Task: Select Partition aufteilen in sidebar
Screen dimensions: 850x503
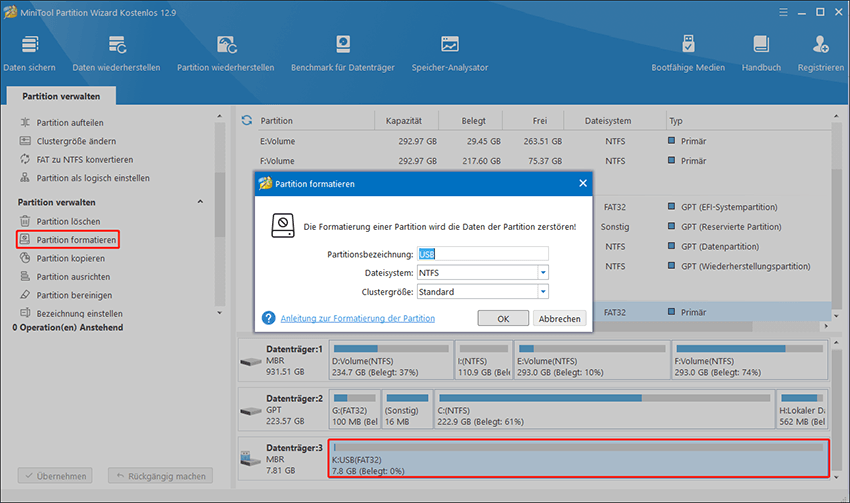Action: coord(69,122)
